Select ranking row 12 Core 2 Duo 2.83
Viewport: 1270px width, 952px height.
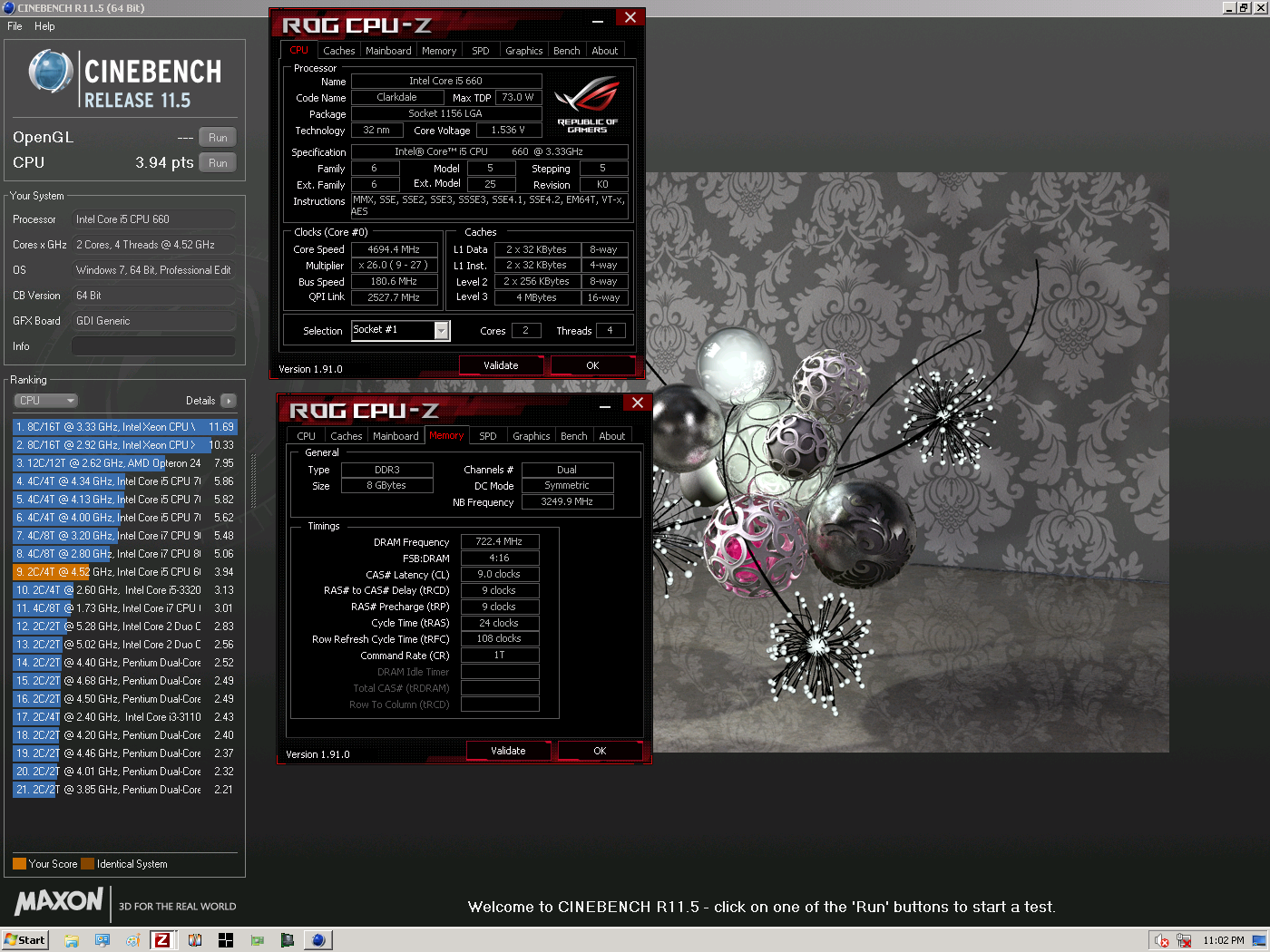click(125, 627)
